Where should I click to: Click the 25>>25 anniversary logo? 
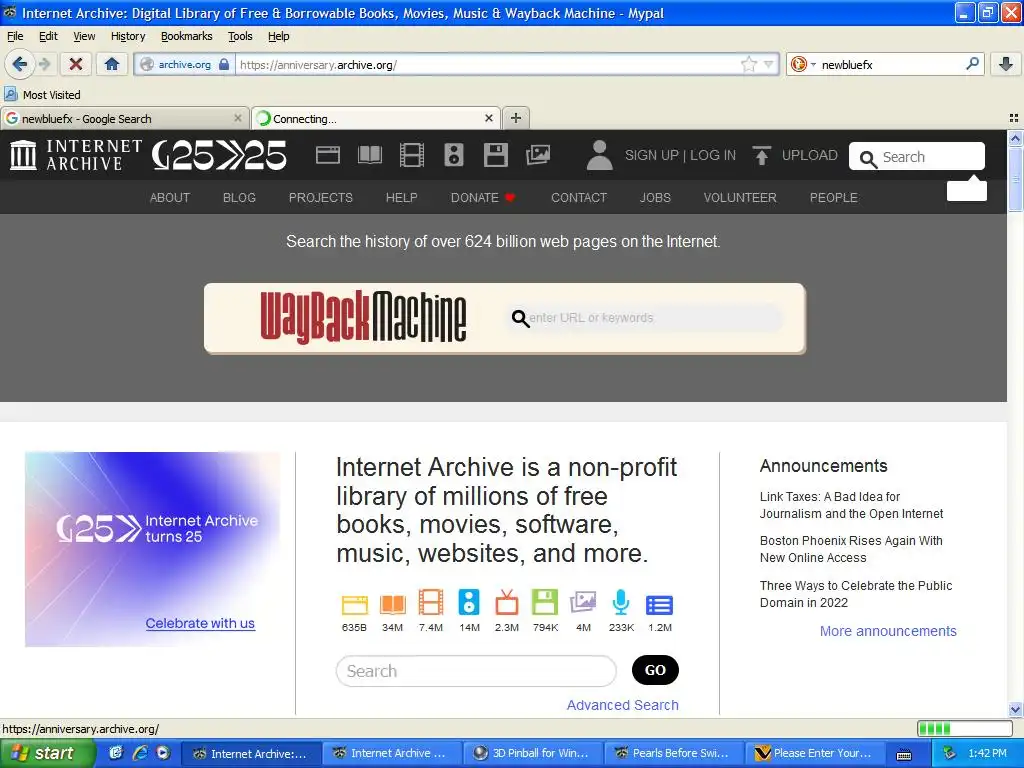[x=219, y=155]
